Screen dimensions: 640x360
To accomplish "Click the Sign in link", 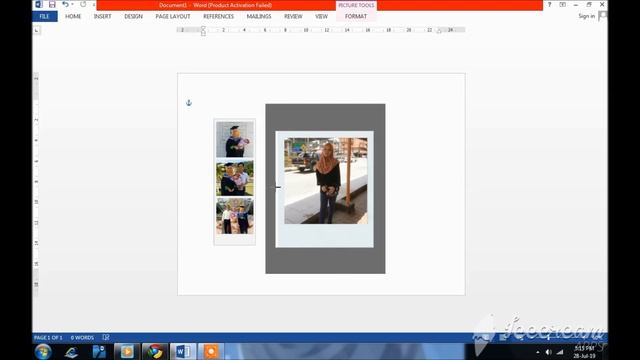I will [x=587, y=16].
